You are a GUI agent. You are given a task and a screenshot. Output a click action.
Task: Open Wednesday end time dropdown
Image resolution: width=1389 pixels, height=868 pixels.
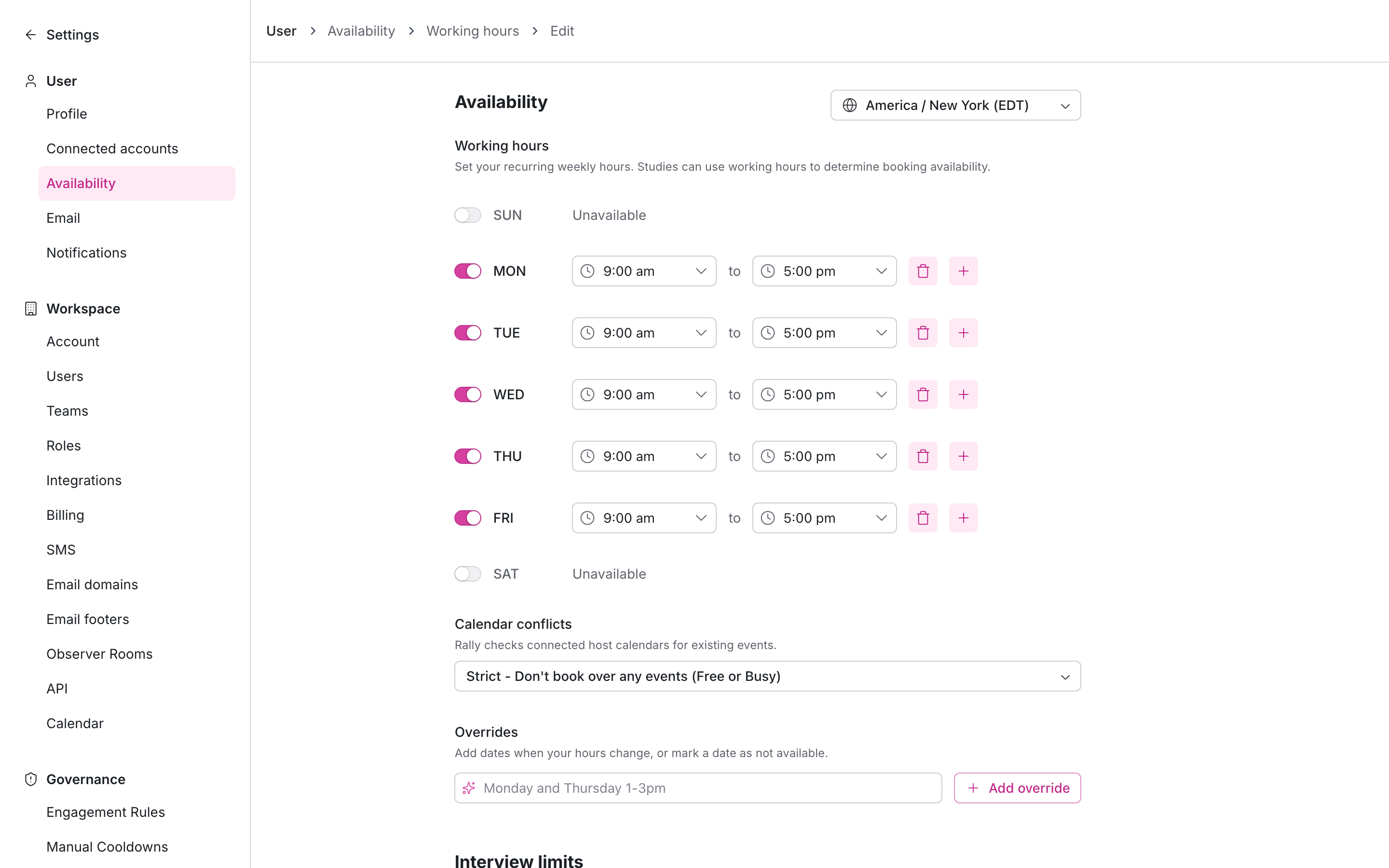(x=824, y=394)
